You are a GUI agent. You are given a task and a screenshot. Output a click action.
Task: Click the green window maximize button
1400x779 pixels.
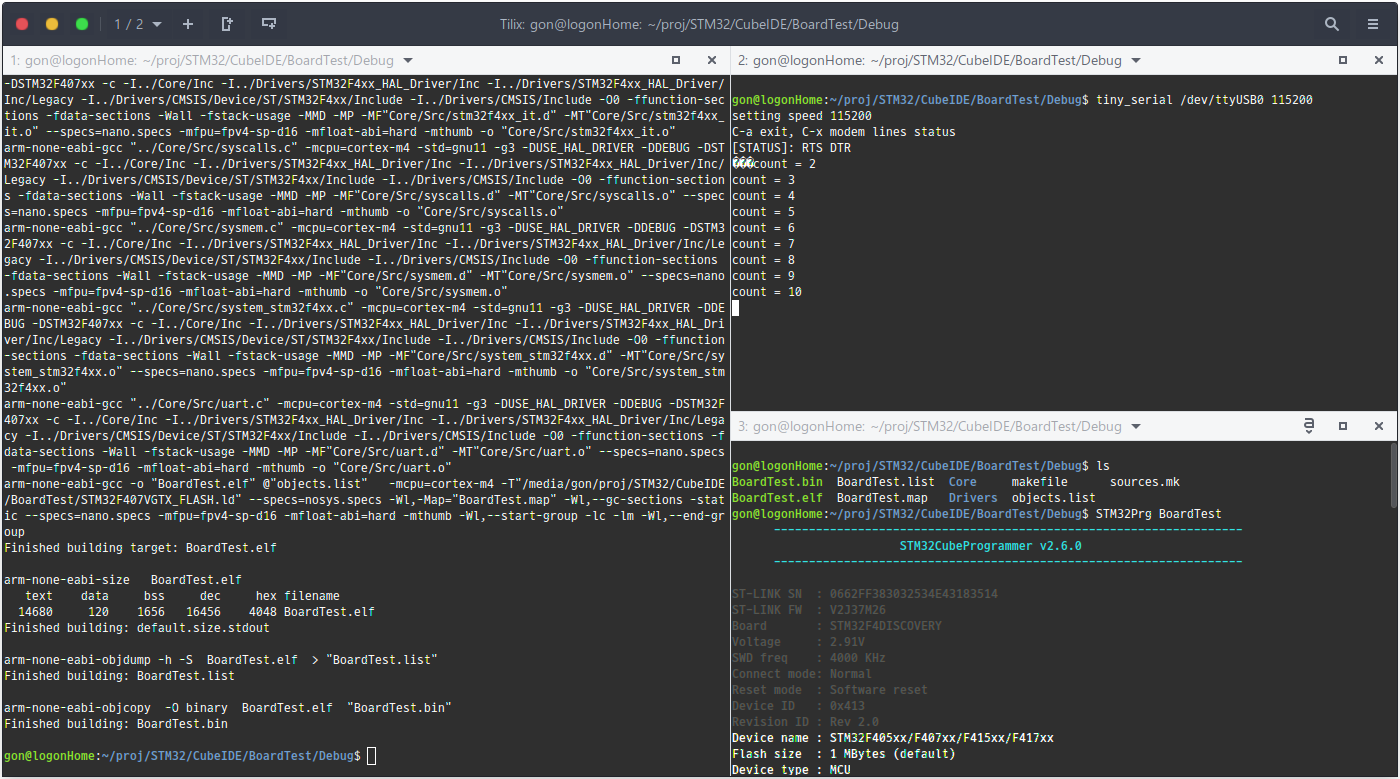click(x=82, y=23)
